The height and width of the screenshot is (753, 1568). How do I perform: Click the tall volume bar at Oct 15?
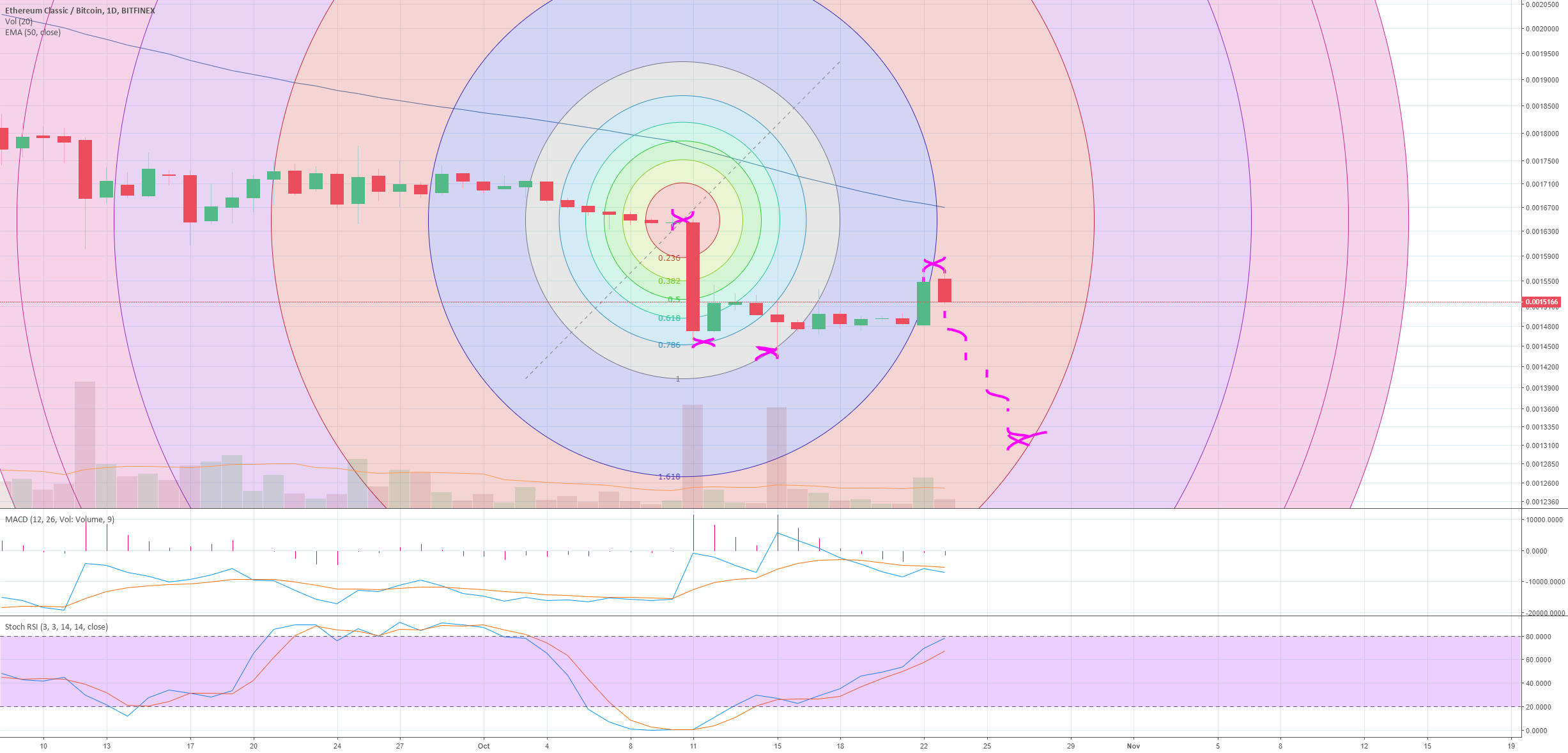click(x=776, y=458)
